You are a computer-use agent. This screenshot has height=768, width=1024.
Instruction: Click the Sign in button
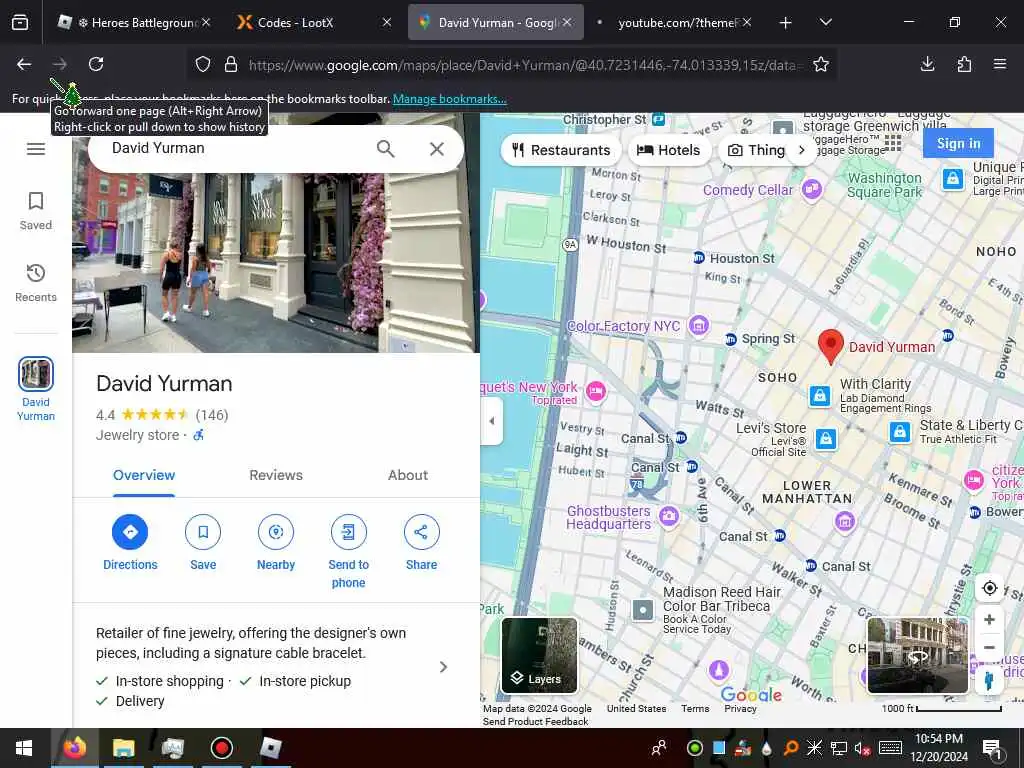pos(958,143)
